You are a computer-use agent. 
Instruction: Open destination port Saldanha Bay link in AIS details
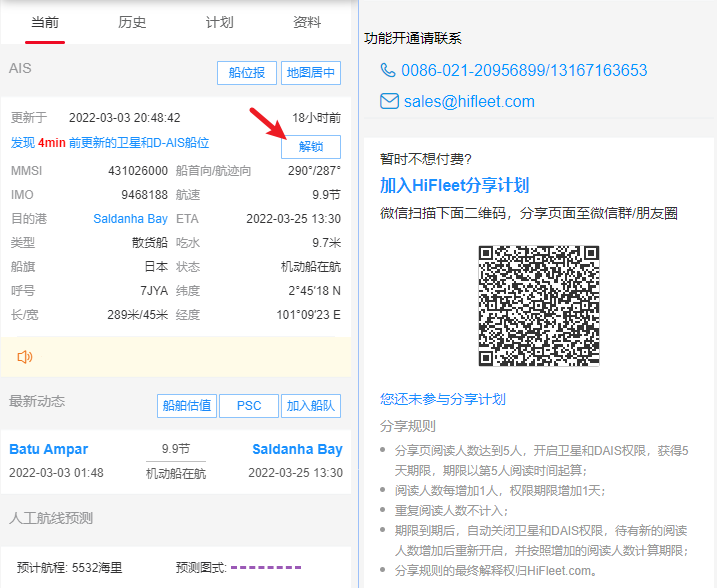[x=130, y=219]
